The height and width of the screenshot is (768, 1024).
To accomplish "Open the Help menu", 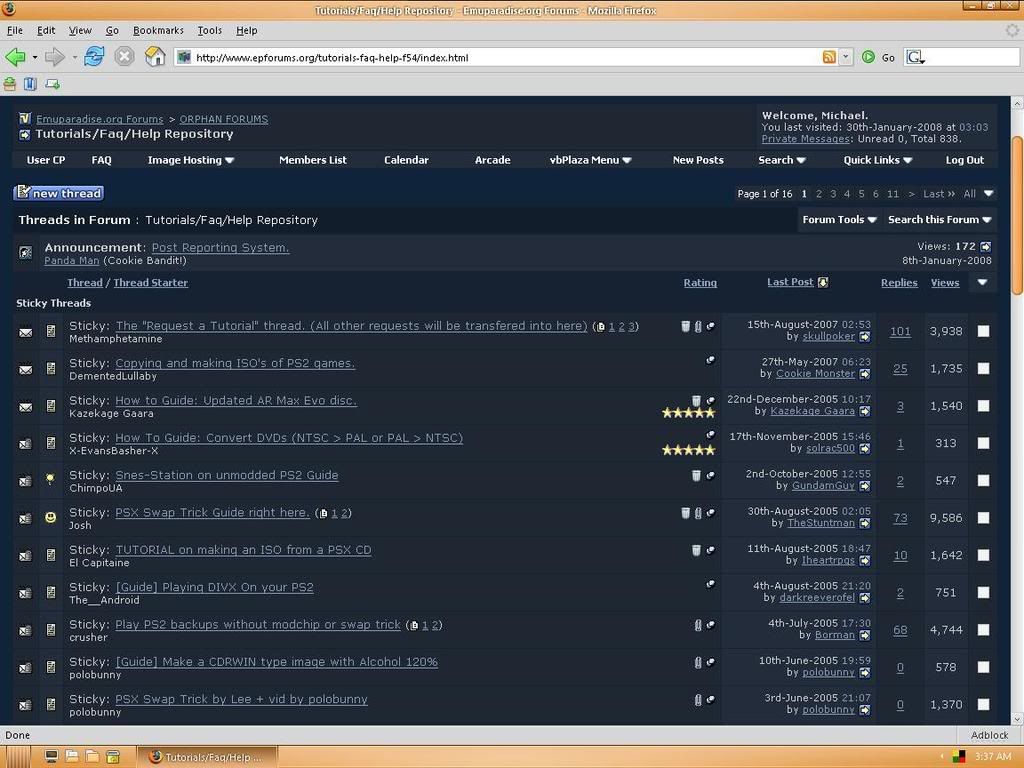I will point(246,30).
